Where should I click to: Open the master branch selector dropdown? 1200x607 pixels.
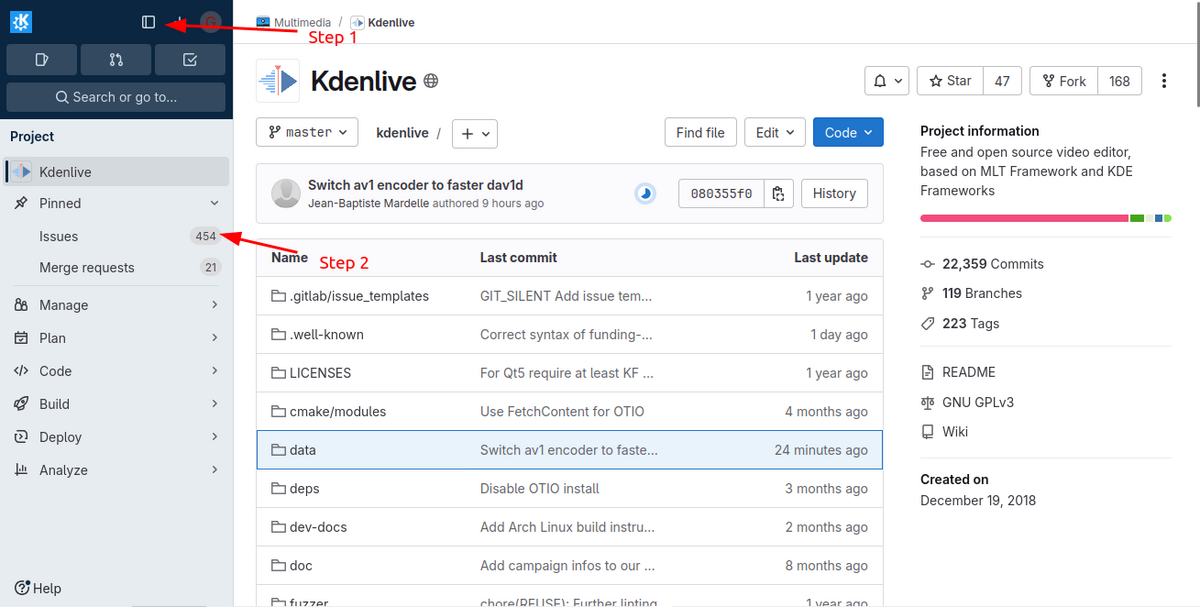[307, 132]
